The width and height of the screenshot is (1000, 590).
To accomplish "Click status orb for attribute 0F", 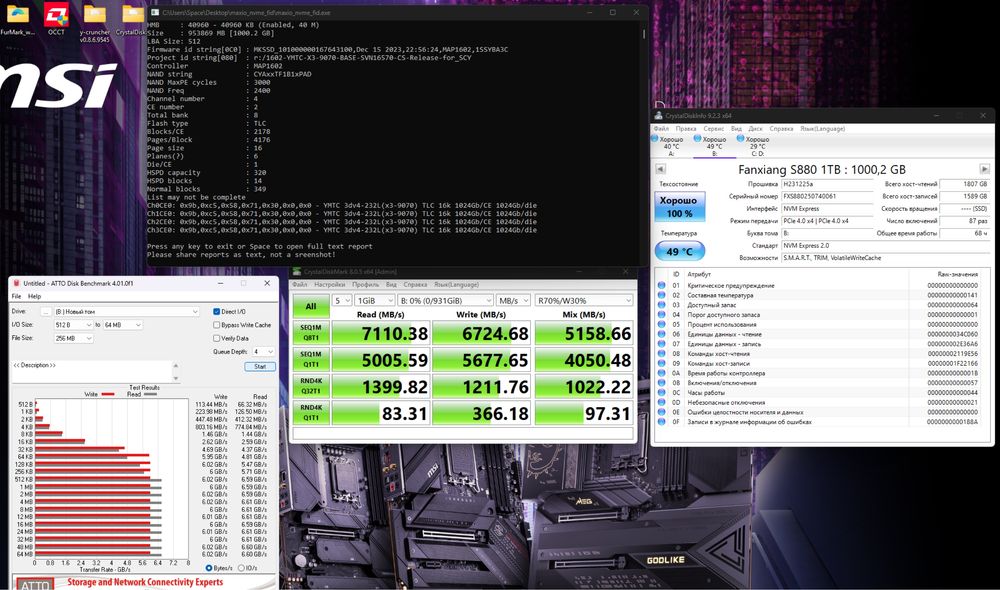I will pyautogui.click(x=661, y=422).
